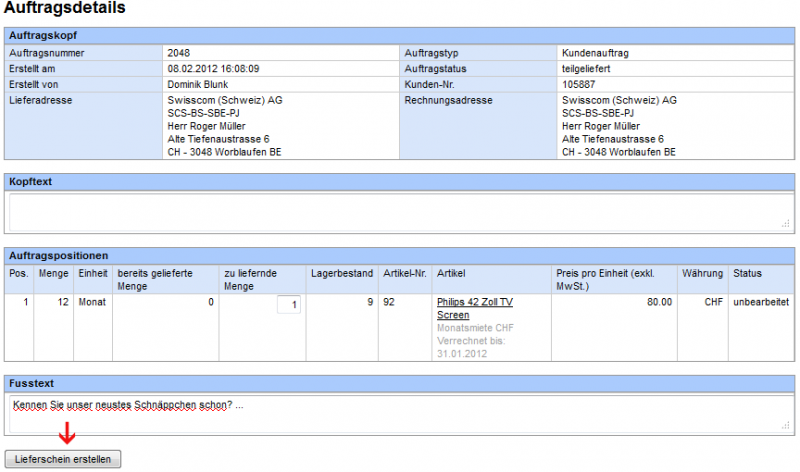This screenshot has height=472, width=800.
Task: Click the date 08.02.2012 16:08:09
Action: [213, 69]
